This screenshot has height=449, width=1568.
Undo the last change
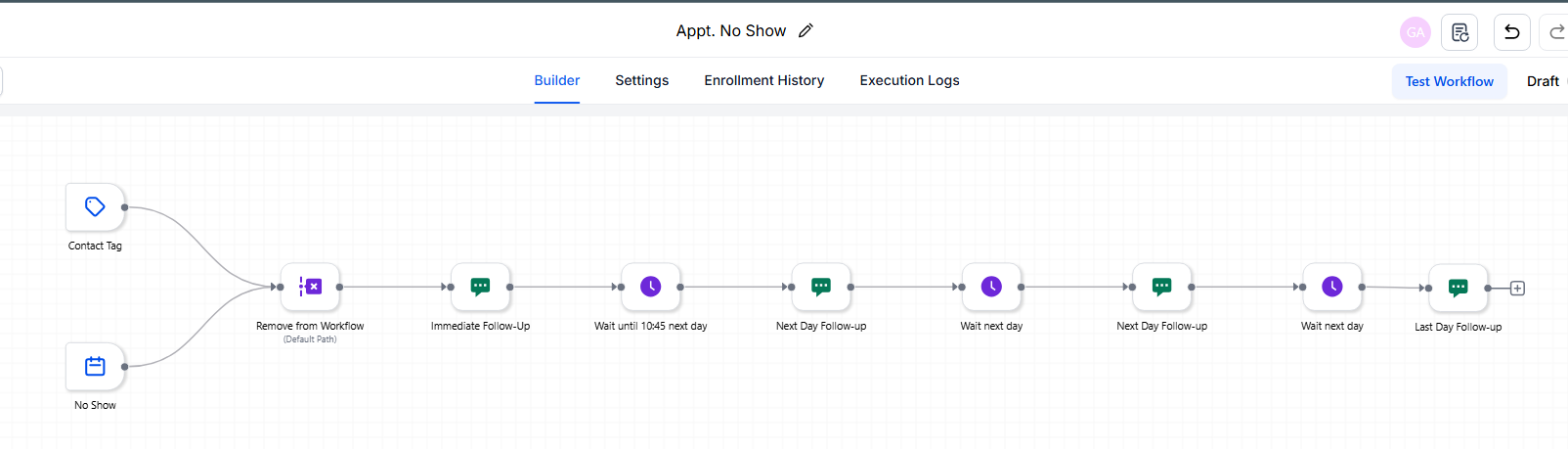(x=1512, y=32)
